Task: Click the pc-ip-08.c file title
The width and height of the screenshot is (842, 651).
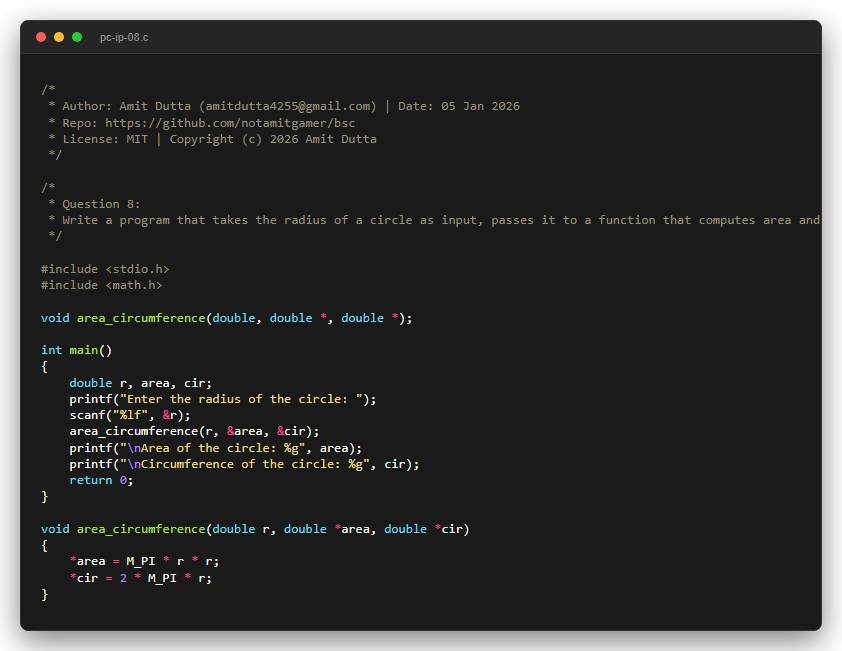Action: [x=124, y=38]
